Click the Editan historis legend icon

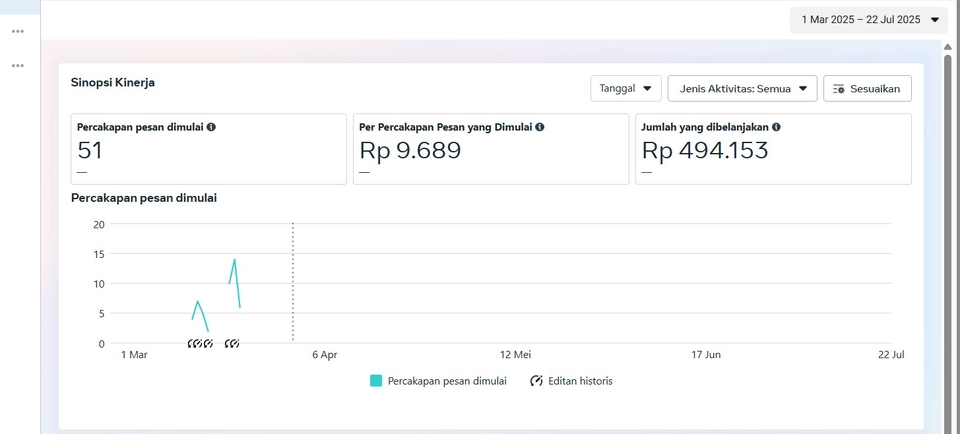coord(536,381)
